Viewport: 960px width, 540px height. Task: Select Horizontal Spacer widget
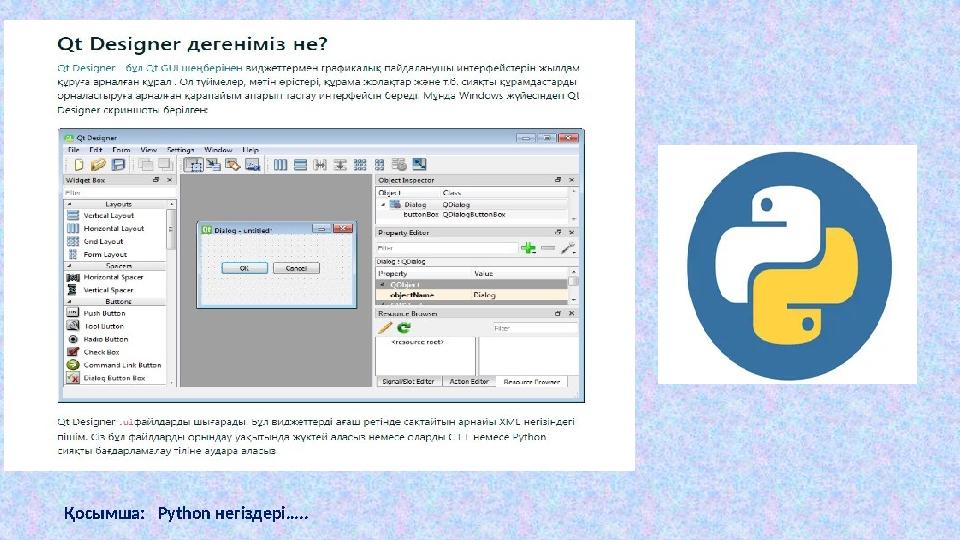tap(105, 277)
